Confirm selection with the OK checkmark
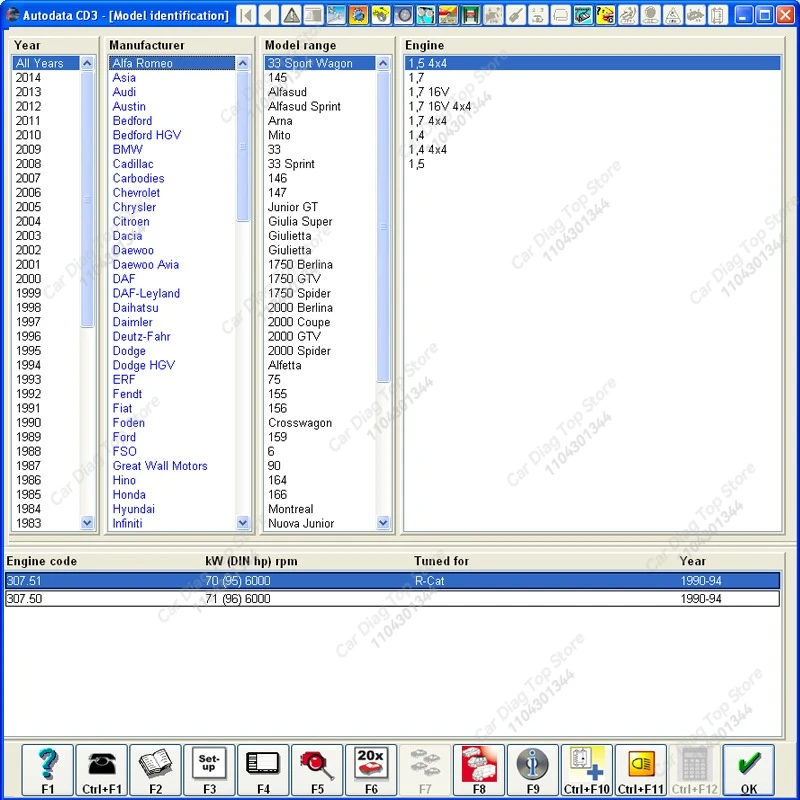 [x=749, y=765]
